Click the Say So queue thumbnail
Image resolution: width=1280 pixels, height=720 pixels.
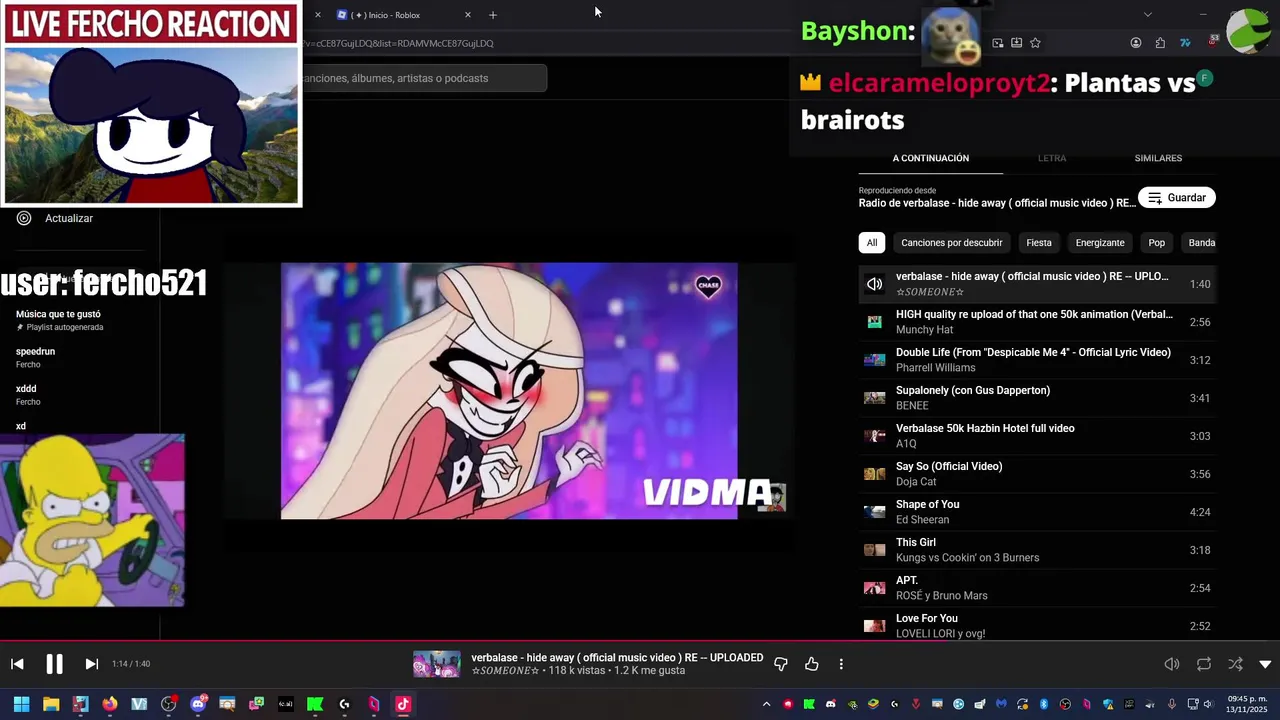pyautogui.click(x=874, y=474)
